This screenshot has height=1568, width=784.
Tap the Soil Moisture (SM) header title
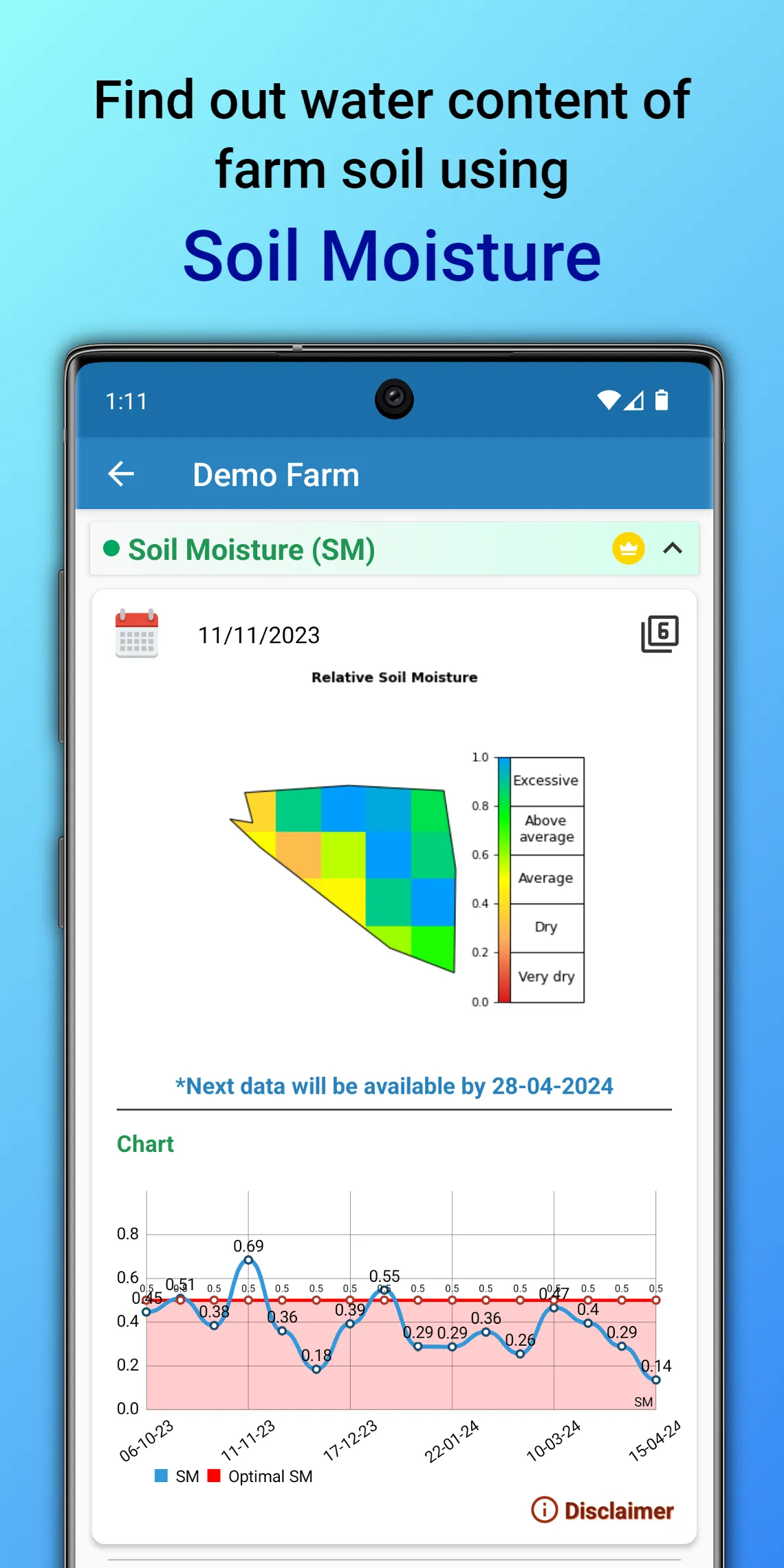coord(252,550)
